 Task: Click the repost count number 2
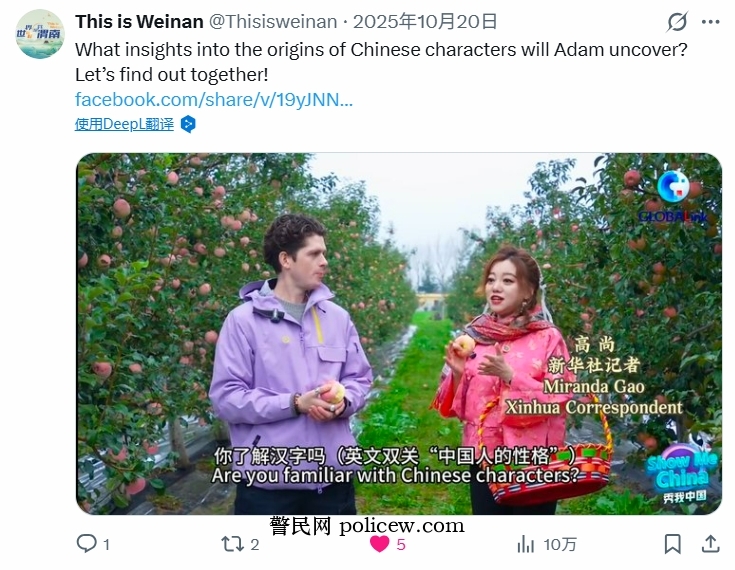click(255, 545)
